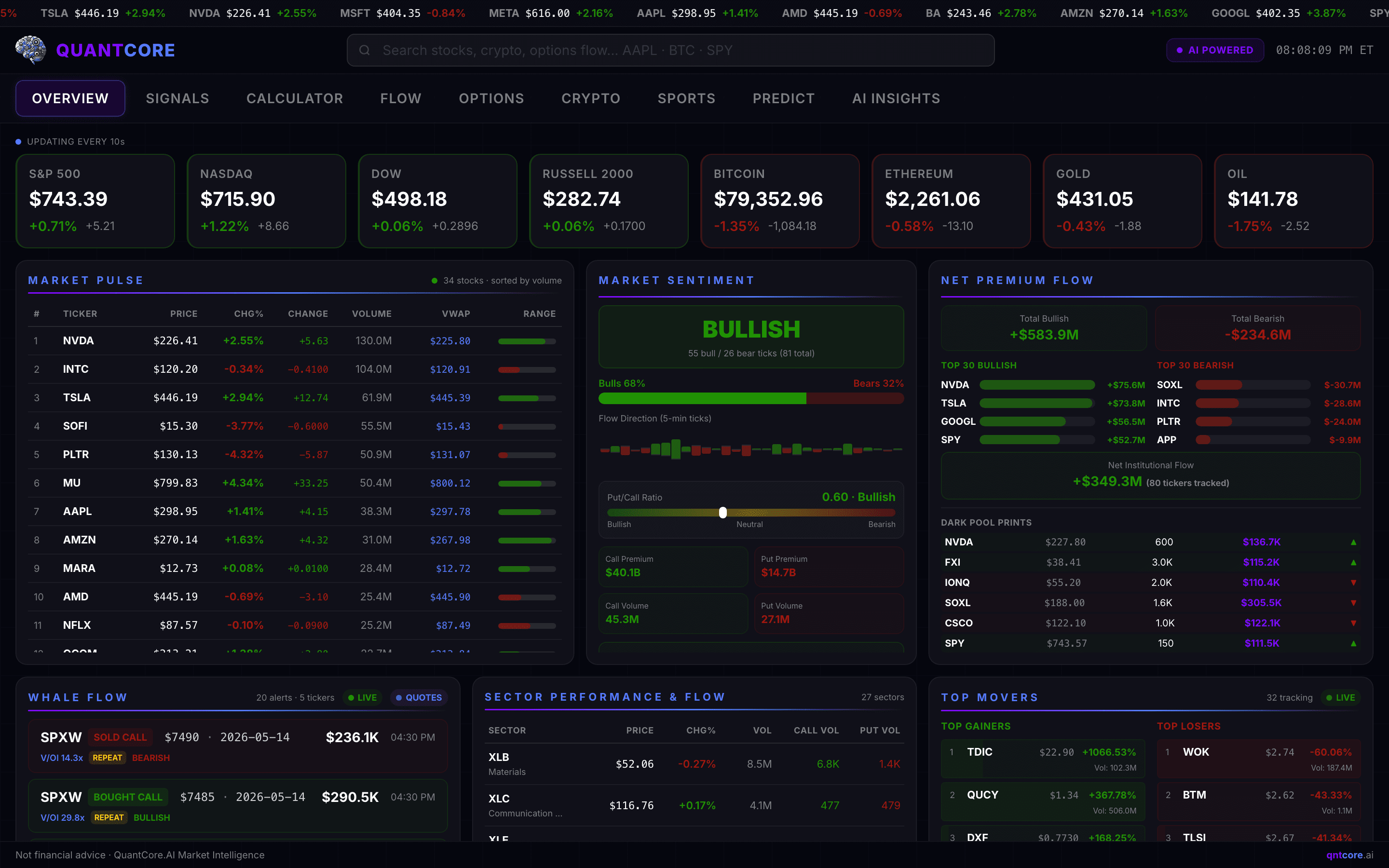Select the NFLX row in Market Pulse

[295, 625]
